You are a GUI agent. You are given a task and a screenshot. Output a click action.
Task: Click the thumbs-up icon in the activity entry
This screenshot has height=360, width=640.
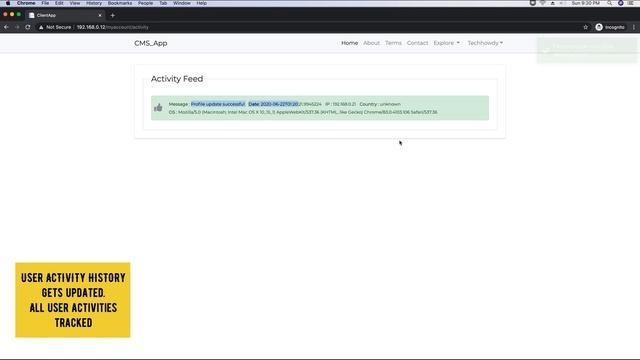coord(158,108)
